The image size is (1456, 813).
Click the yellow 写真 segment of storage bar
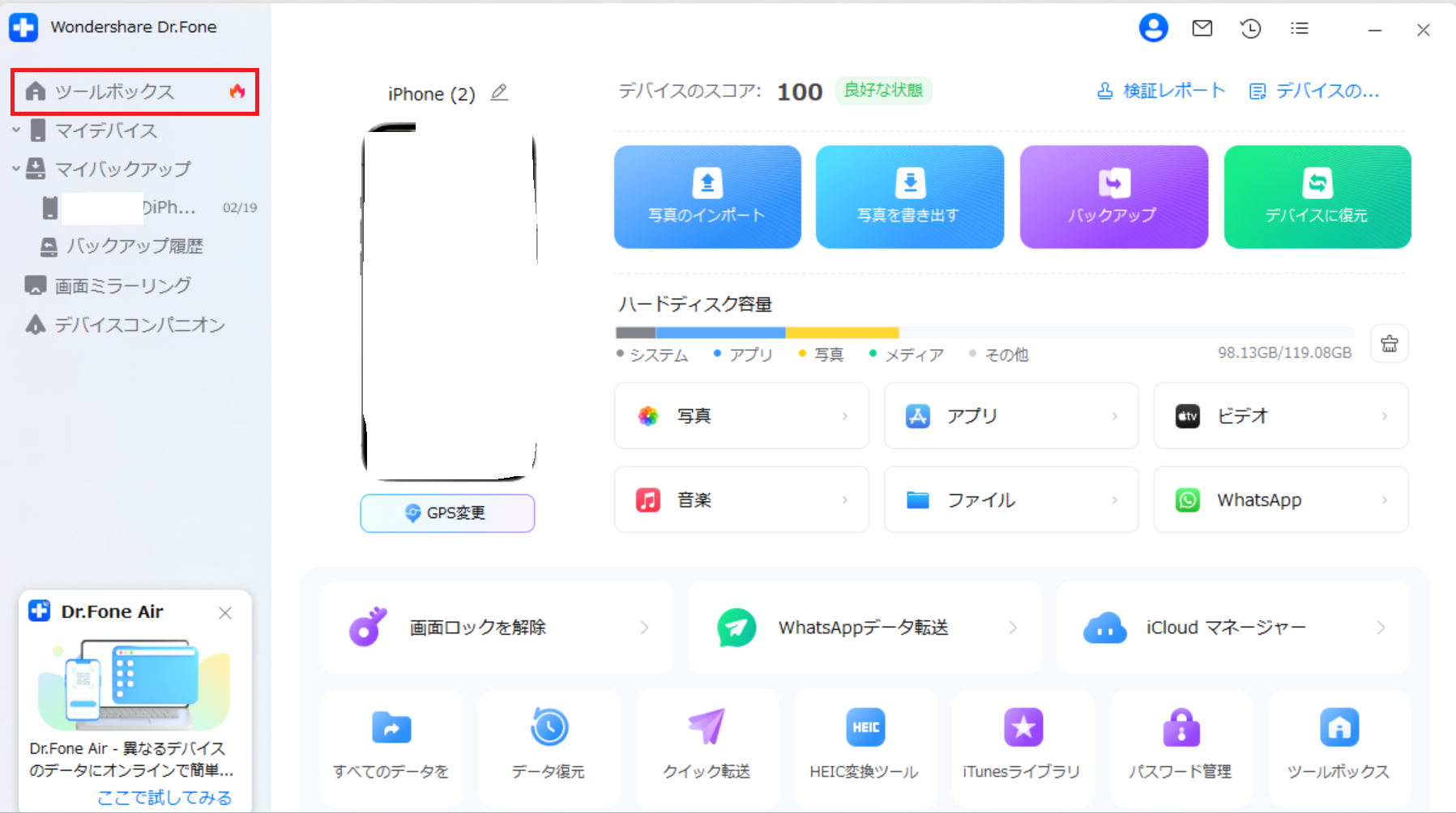coord(843,333)
